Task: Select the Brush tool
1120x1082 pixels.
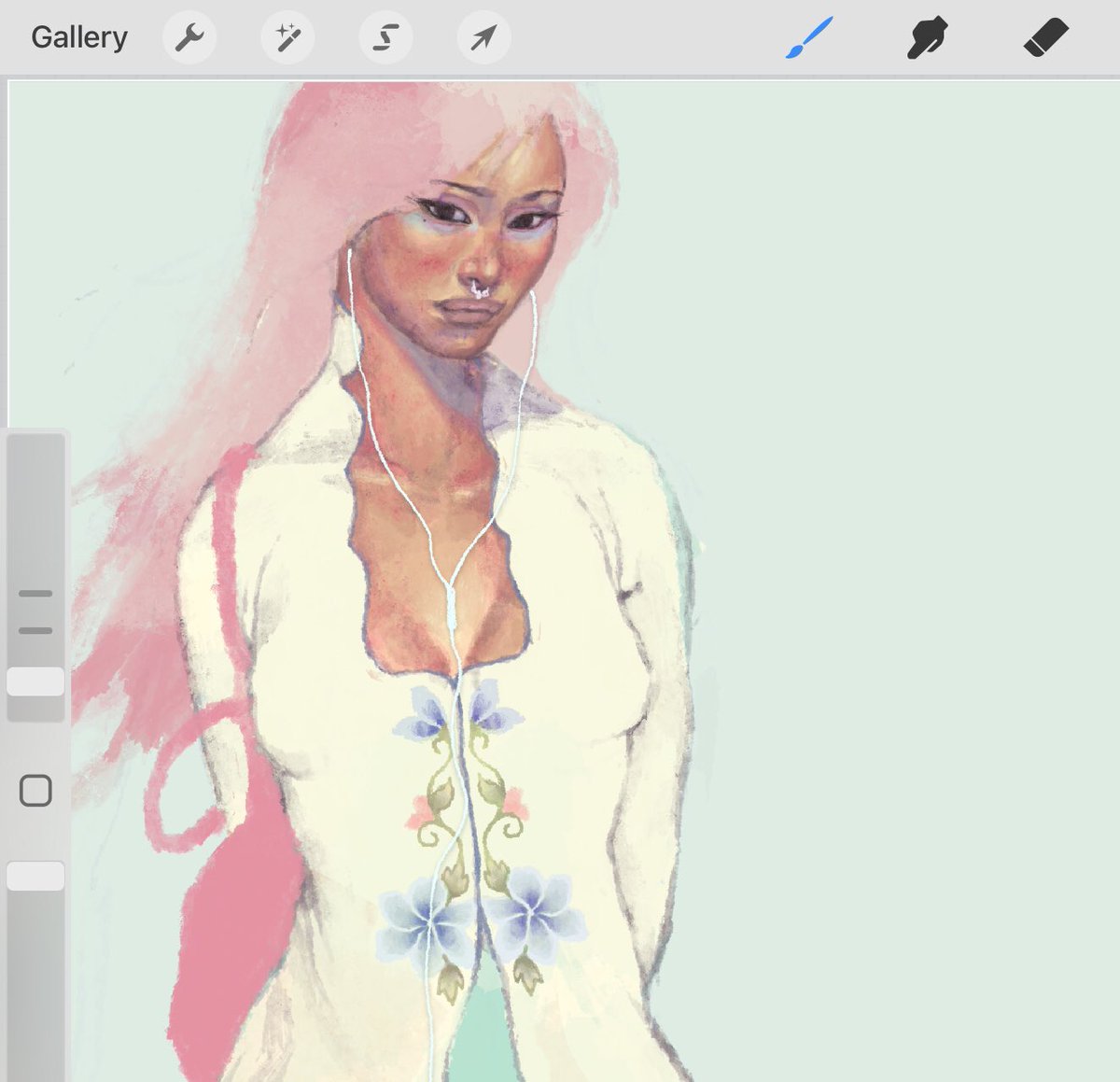Action: coord(808,37)
